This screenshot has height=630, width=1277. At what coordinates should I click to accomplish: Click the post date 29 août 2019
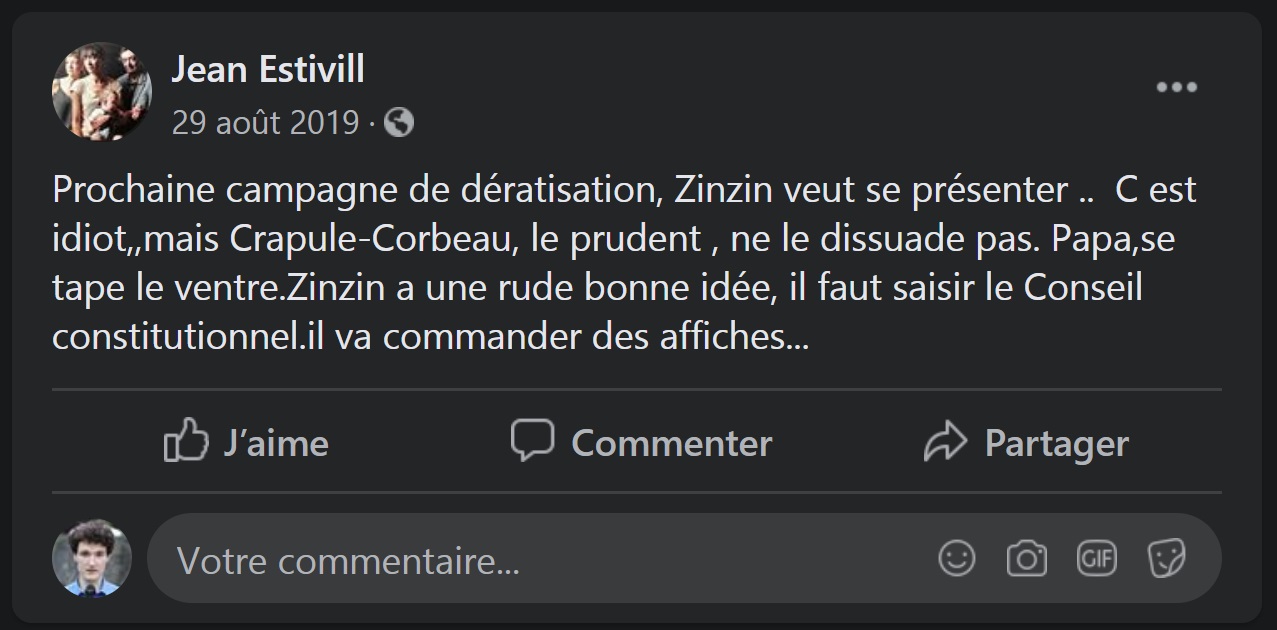click(265, 123)
